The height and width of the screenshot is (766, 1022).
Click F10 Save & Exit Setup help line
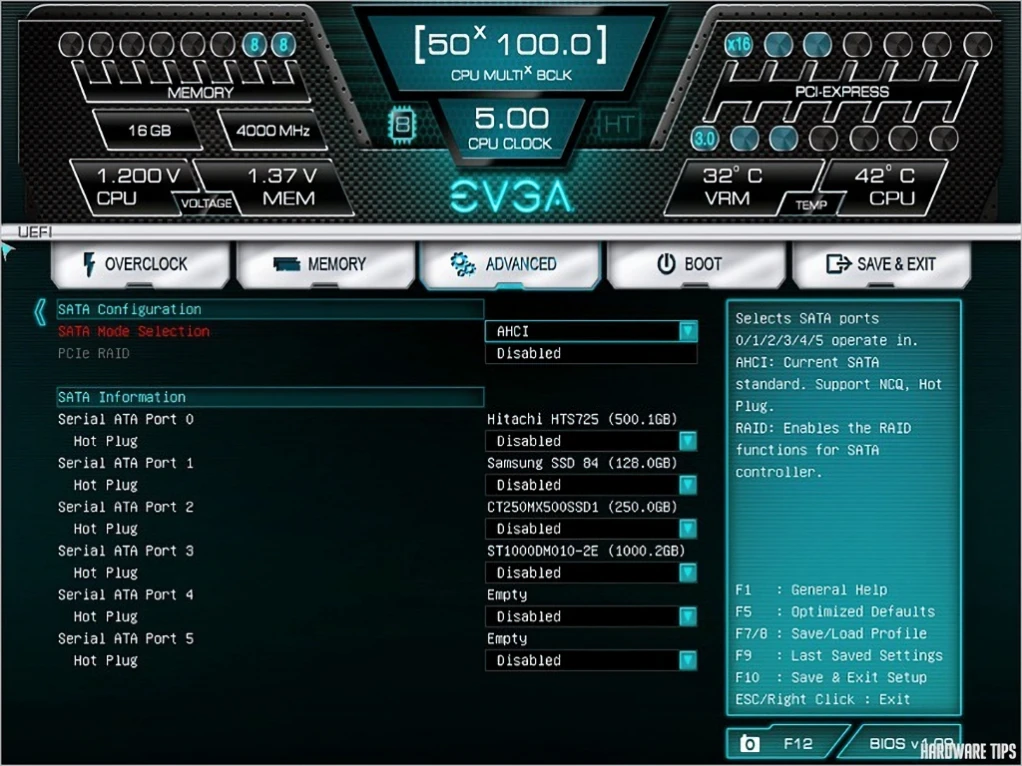coord(831,677)
